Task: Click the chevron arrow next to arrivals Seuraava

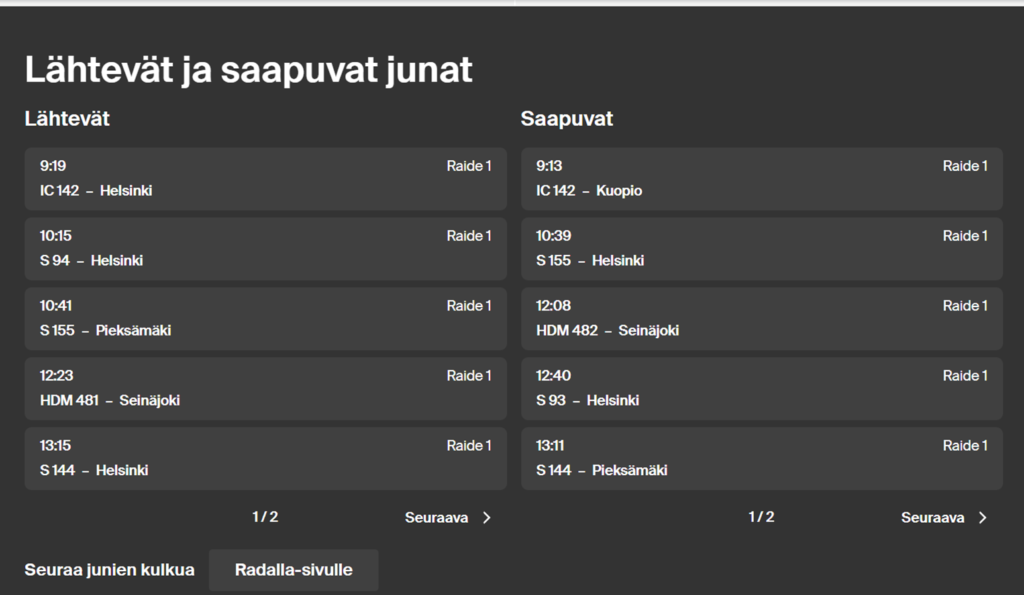Action: coord(983,518)
